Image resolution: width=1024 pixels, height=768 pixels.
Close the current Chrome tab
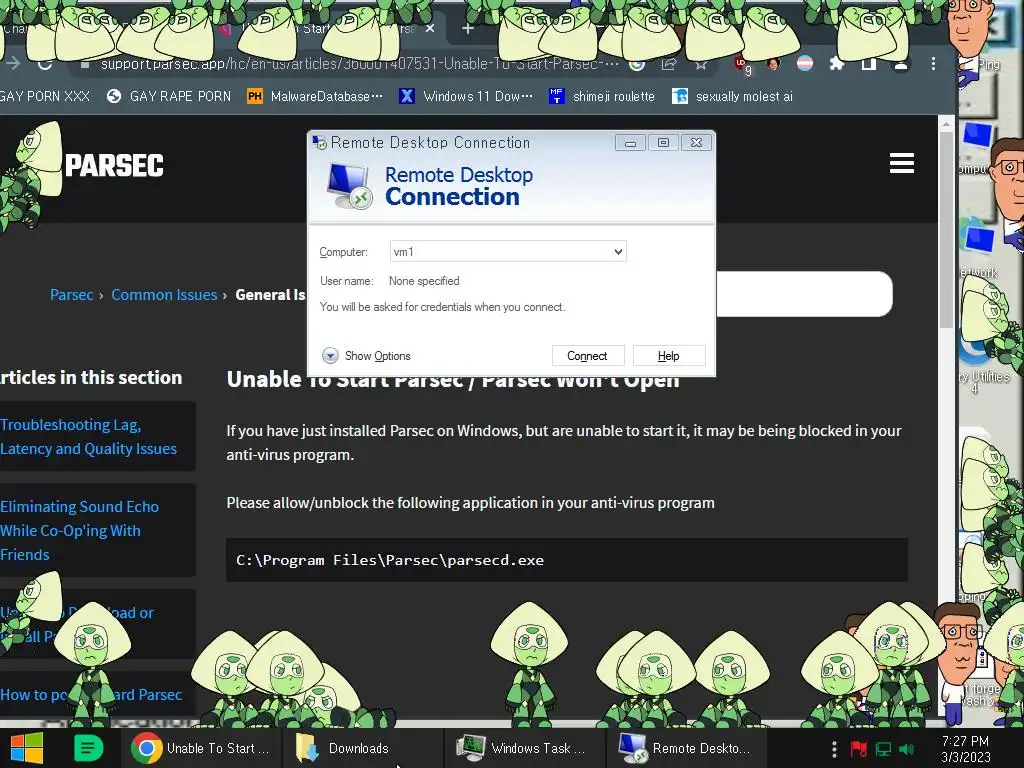[430, 29]
